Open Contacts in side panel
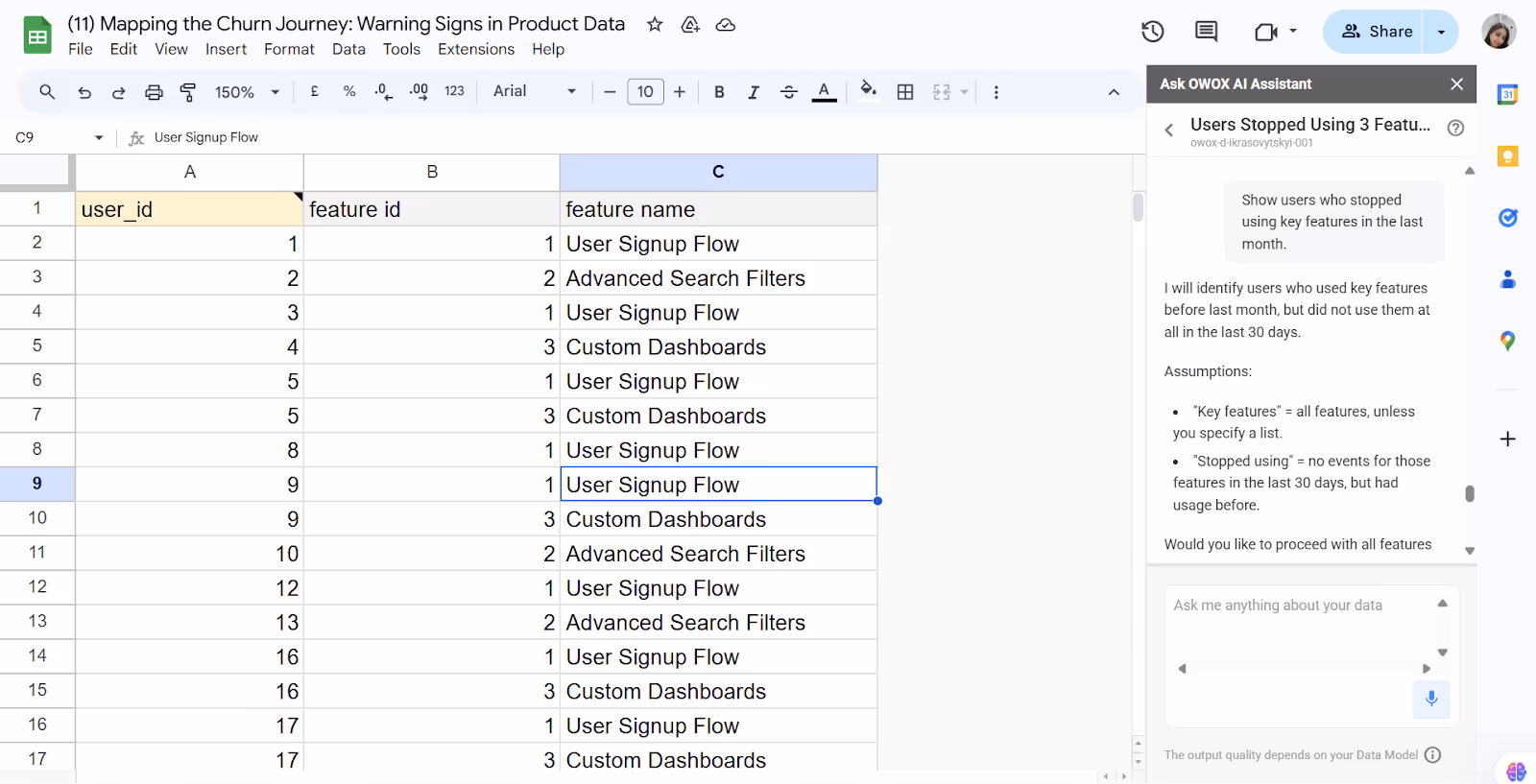1536x784 pixels. [1507, 279]
